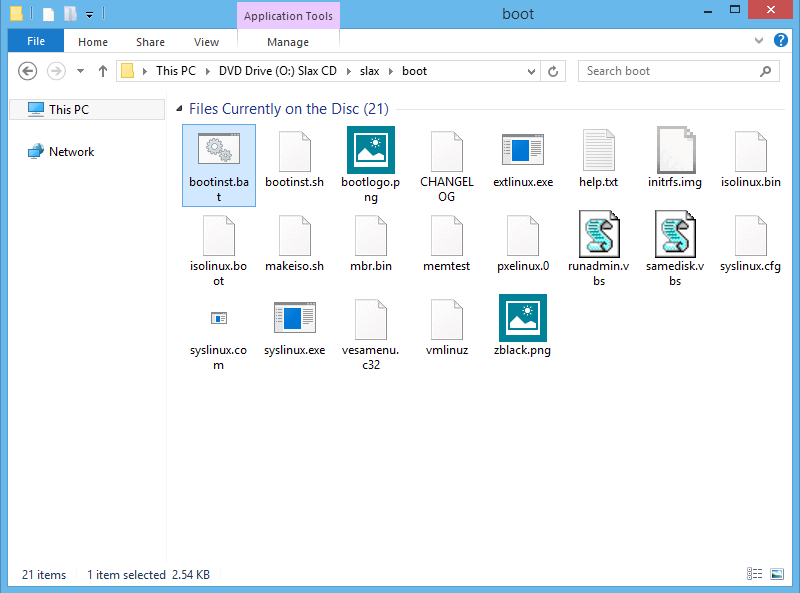Open the File menu
800x593 pixels.
click(x=36, y=42)
